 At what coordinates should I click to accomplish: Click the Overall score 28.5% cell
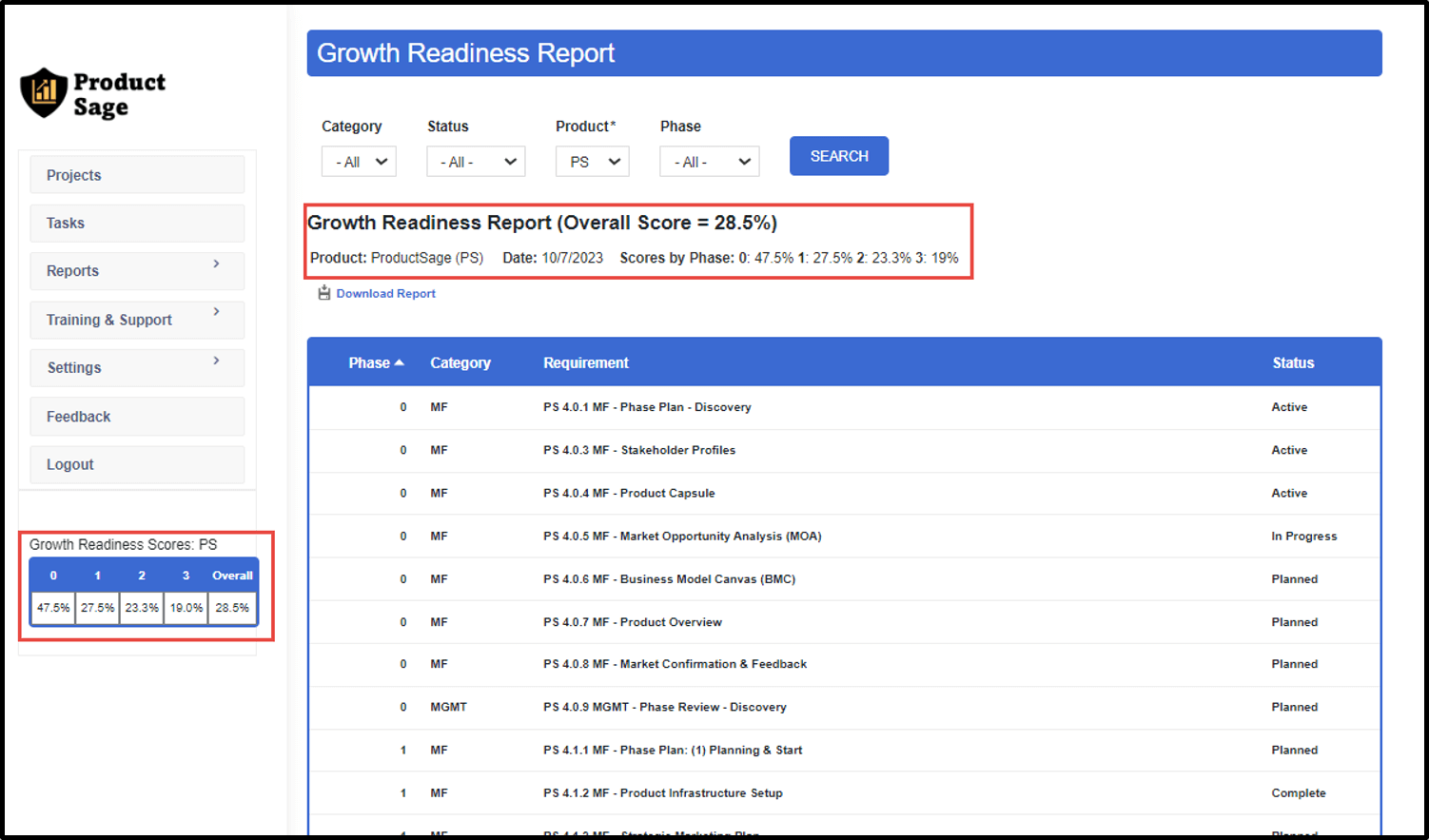[232, 608]
